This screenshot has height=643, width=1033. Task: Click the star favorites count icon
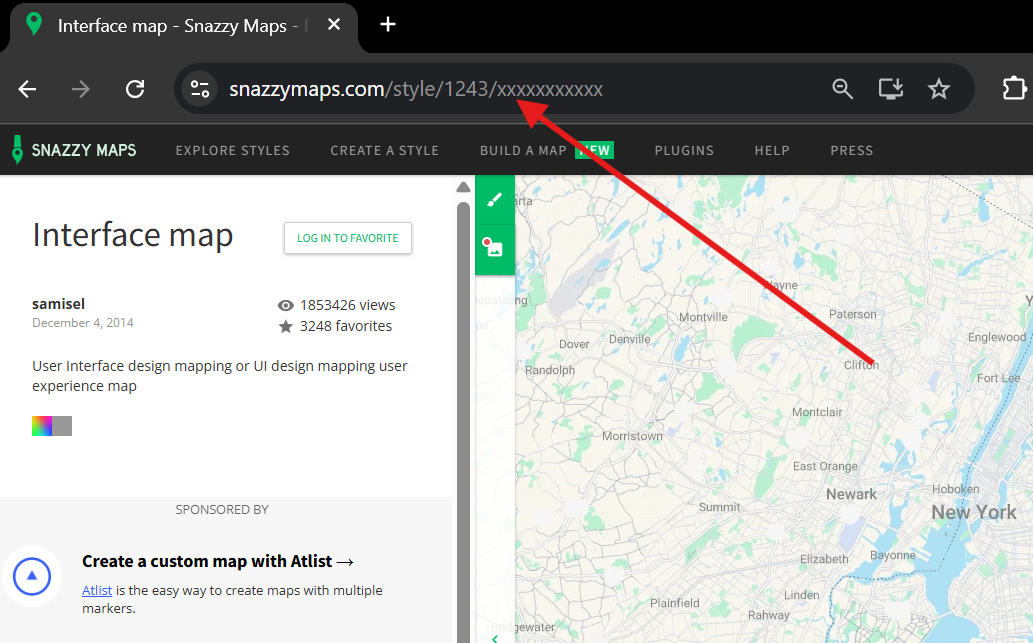coord(285,326)
